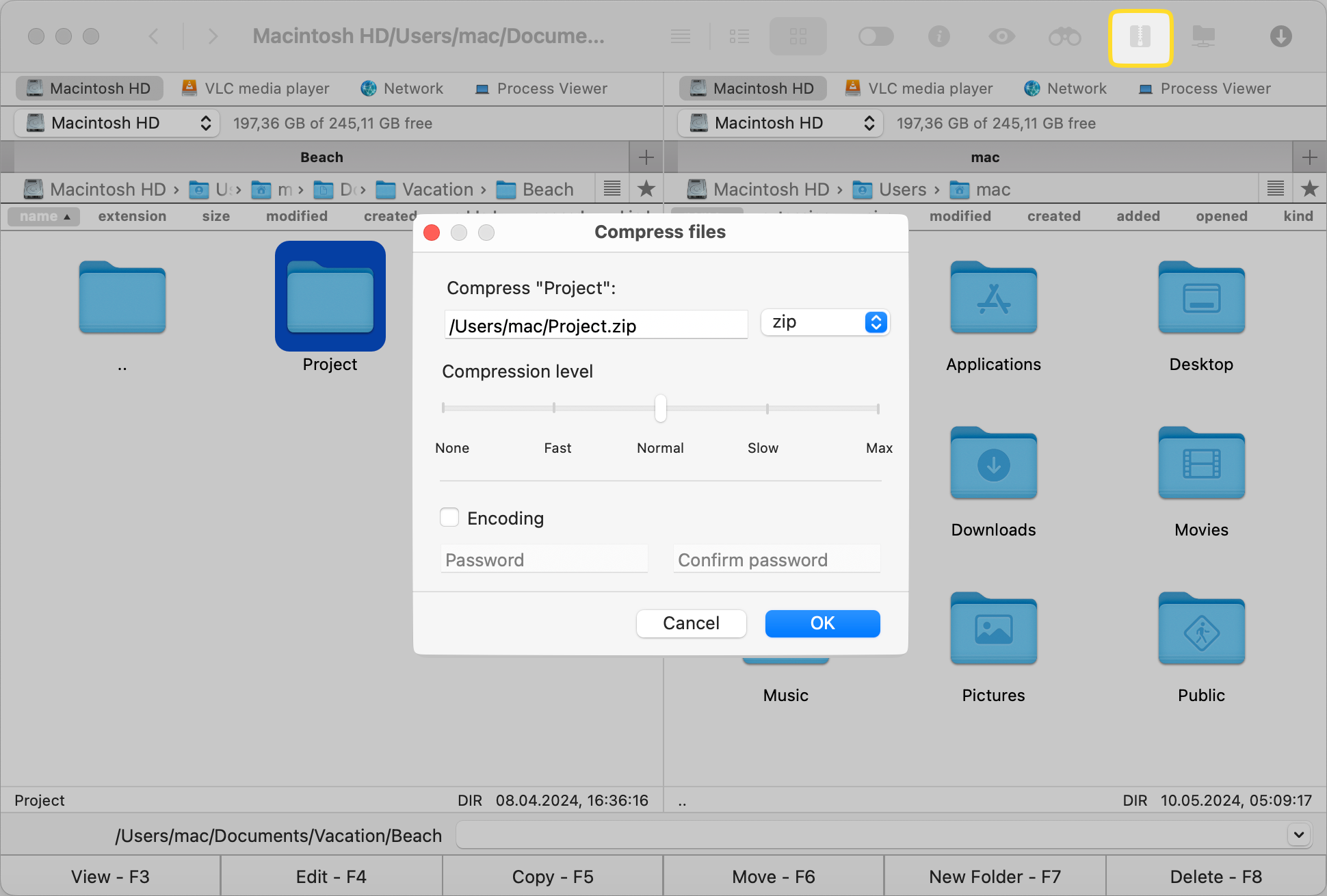Click the file info icon

(939, 36)
